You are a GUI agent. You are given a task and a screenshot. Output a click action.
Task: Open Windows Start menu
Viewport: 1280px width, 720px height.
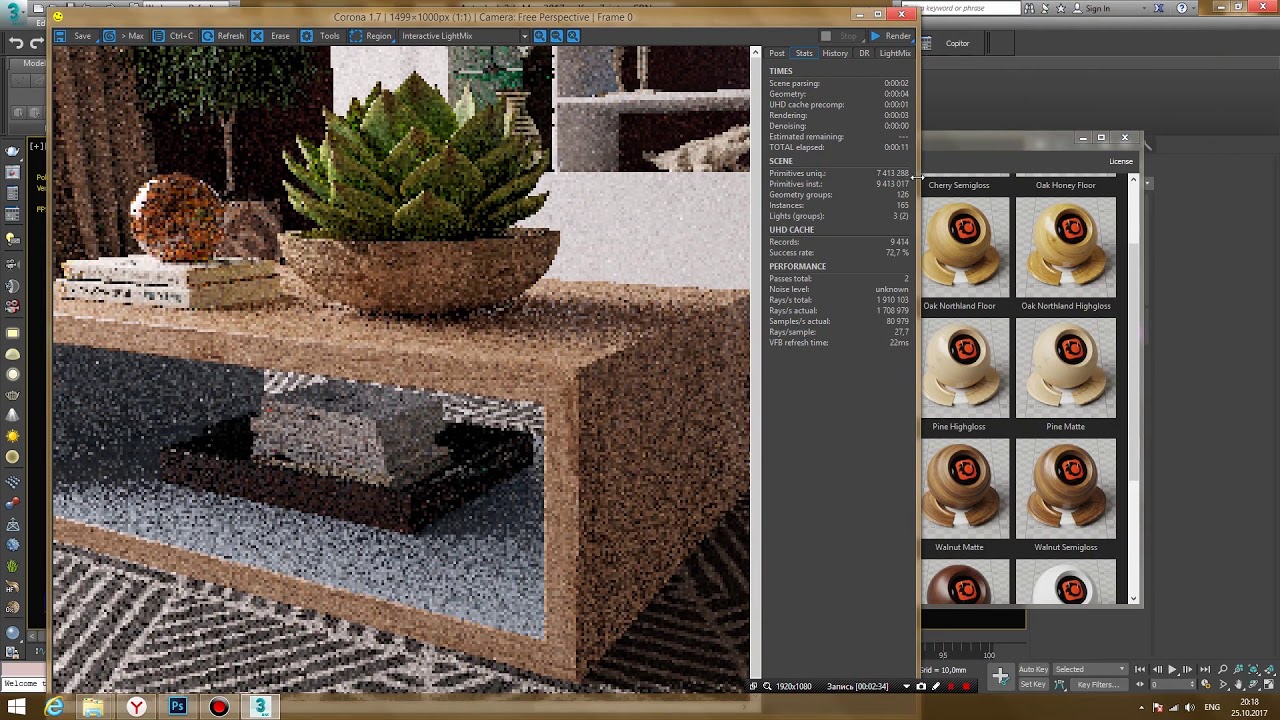(x=17, y=707)
